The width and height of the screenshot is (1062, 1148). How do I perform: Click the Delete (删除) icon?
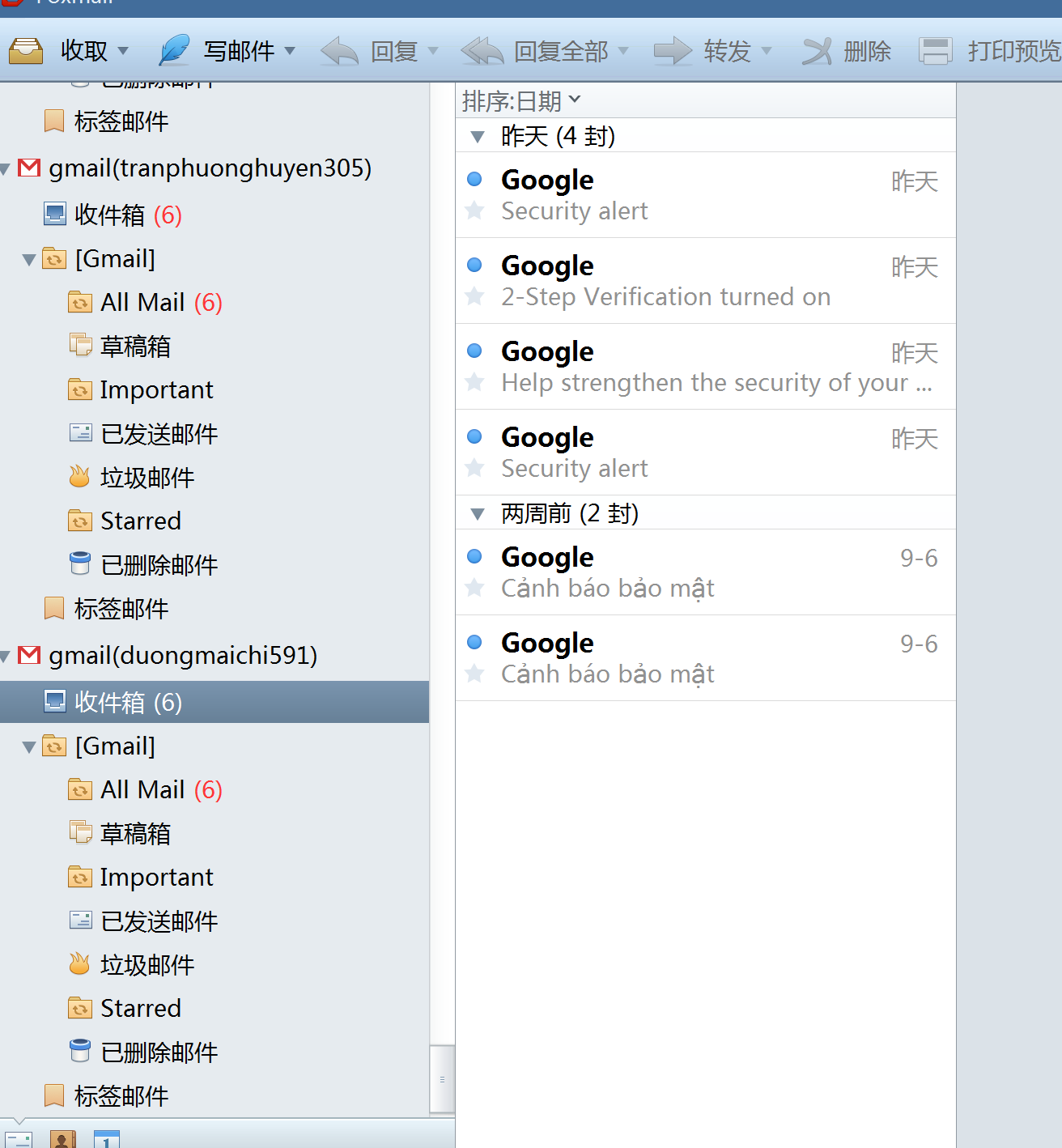click(817, 51)
